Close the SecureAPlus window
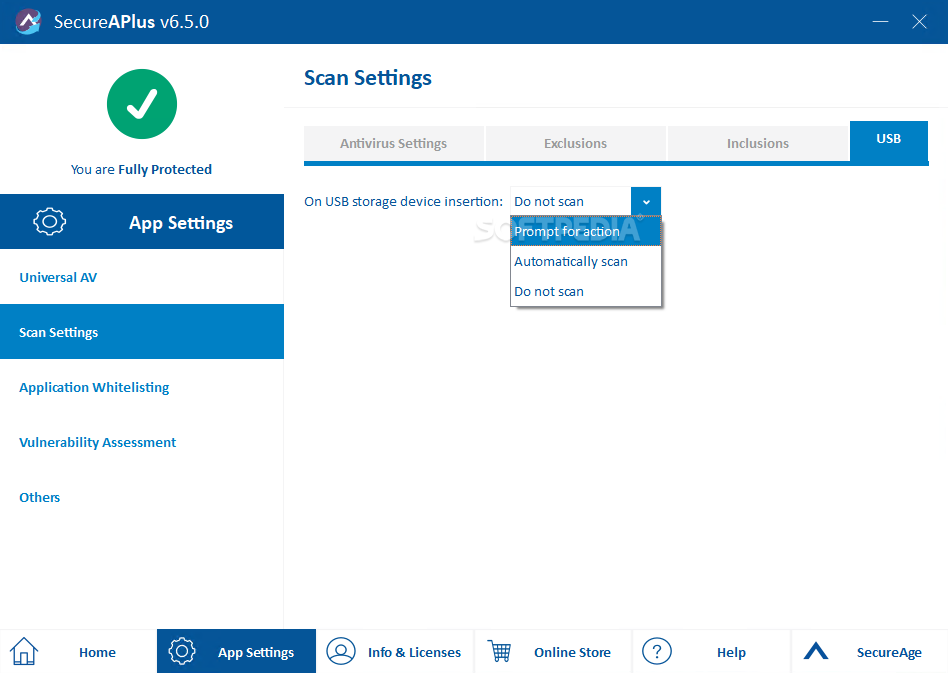This screenshot has width=948, height=673. coord(919,22)
